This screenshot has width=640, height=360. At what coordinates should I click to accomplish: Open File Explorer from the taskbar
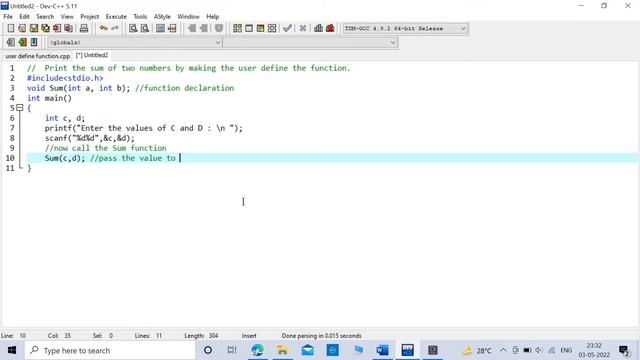click(282, 350)
